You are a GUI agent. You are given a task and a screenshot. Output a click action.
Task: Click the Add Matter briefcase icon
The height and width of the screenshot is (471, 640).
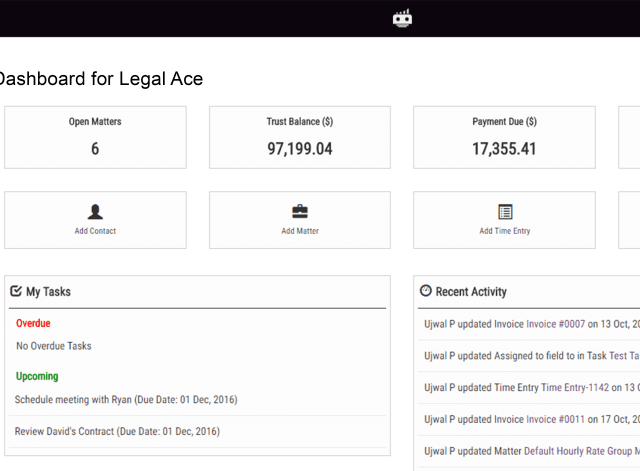coord(300,212)
